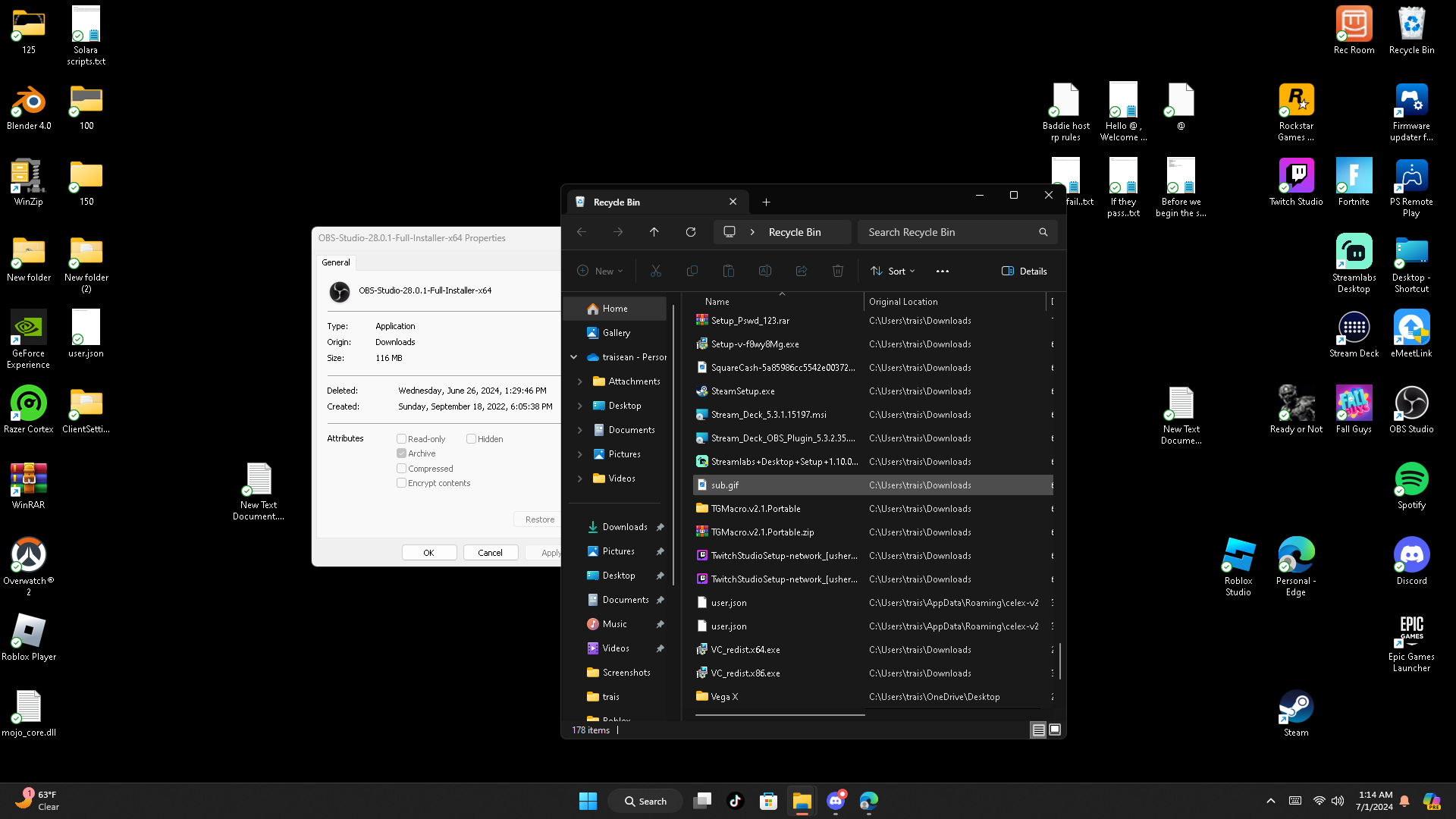Select the WinZip desktop icon
1456x819 pixels.
29,183
